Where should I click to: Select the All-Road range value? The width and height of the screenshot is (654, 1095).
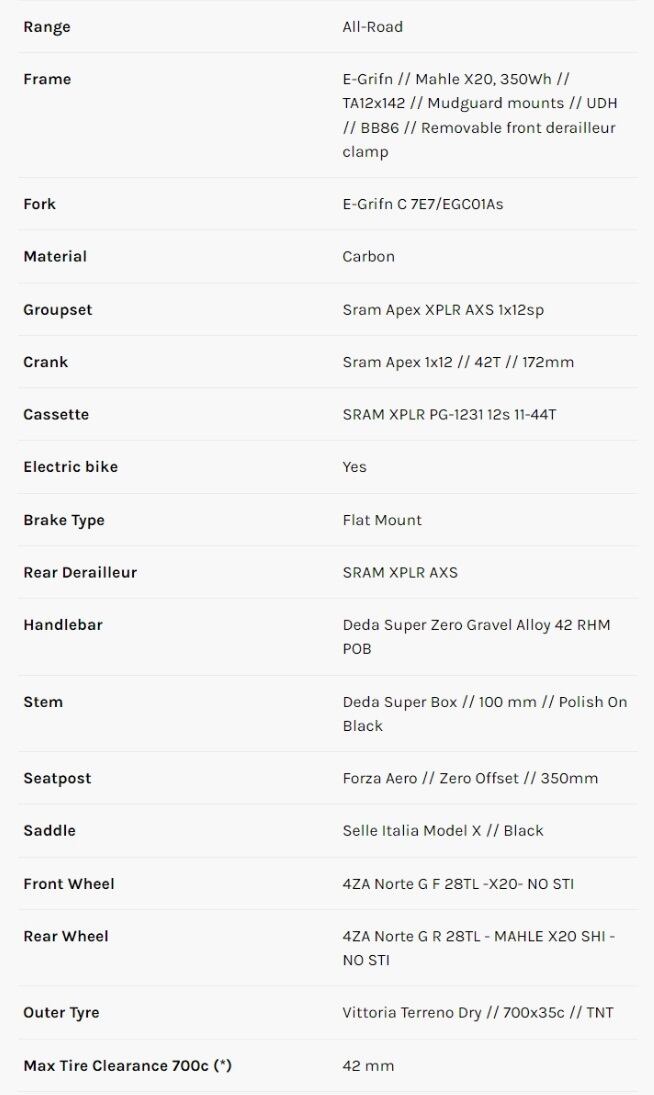[x=372, y=27]
